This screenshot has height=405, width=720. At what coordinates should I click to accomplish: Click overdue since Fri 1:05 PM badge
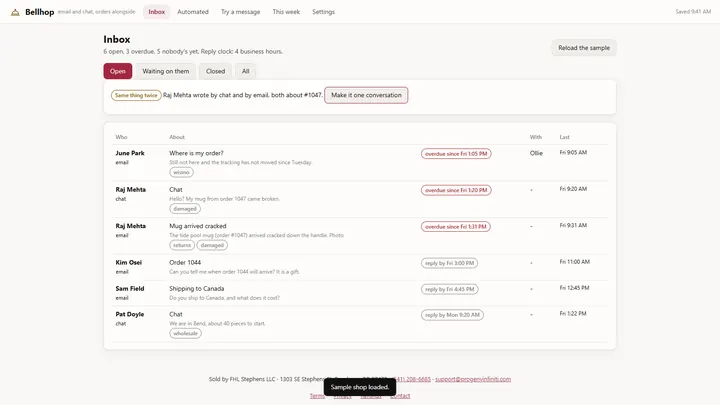coord(456,154)
